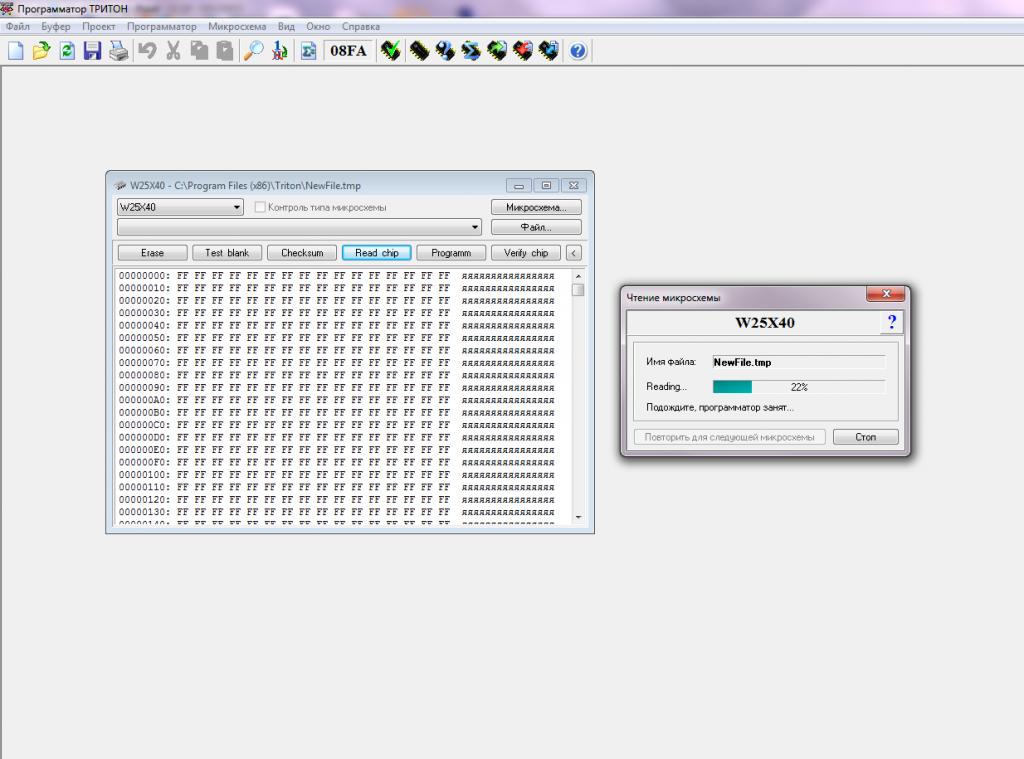Click the magnifying glass Search icon

tap(254, 51)
